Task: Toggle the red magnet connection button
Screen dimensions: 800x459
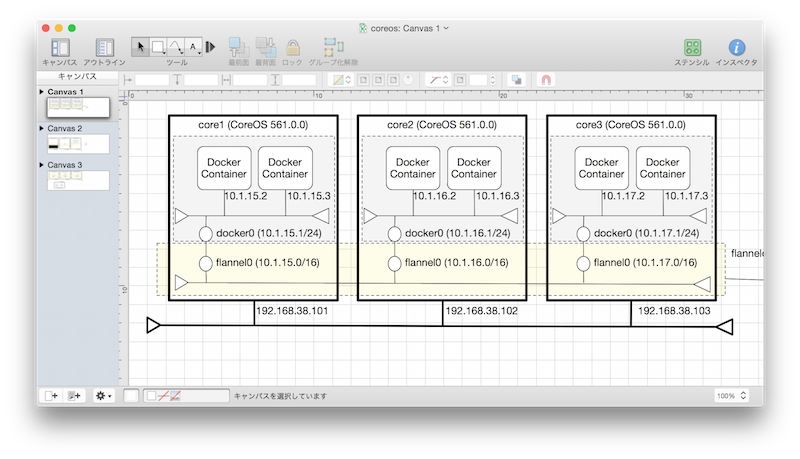Action: (x=545, y=79)
